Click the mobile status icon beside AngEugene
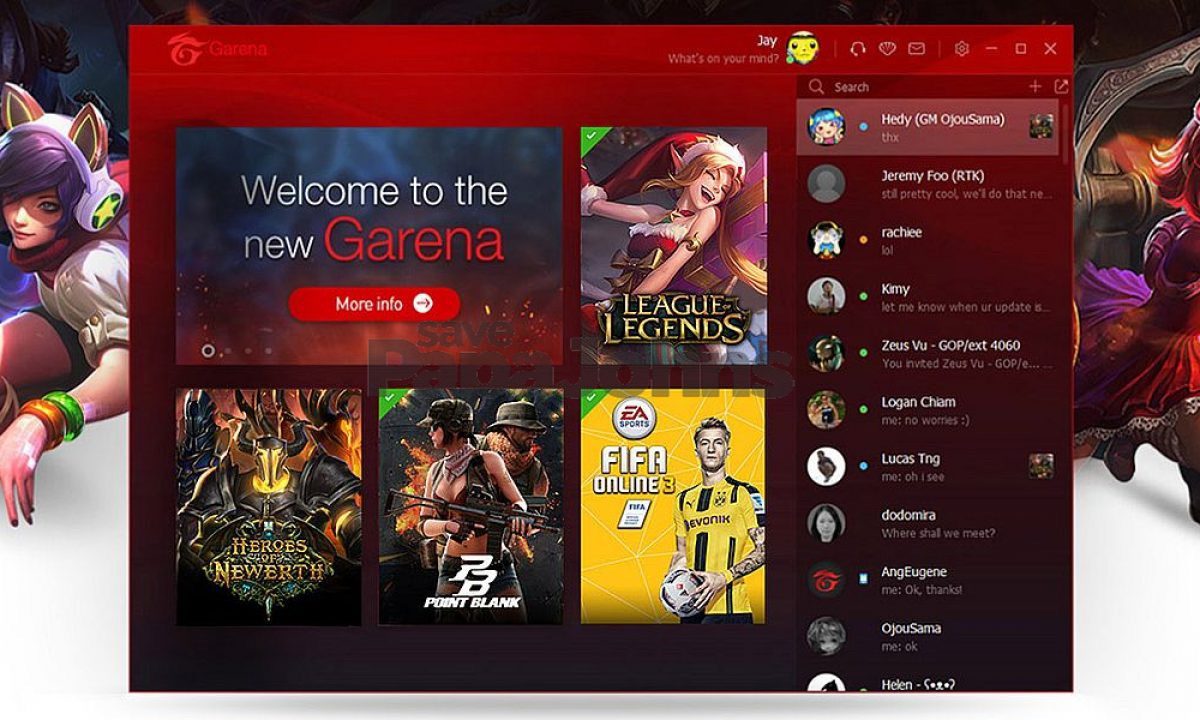 pos(864,580)
